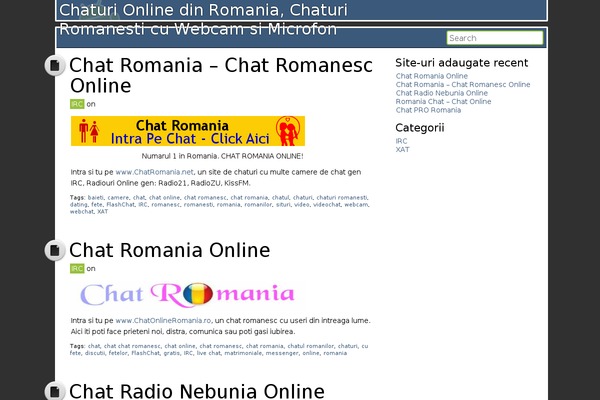Click the chat chat romanesc tag

tap(132, 346)
